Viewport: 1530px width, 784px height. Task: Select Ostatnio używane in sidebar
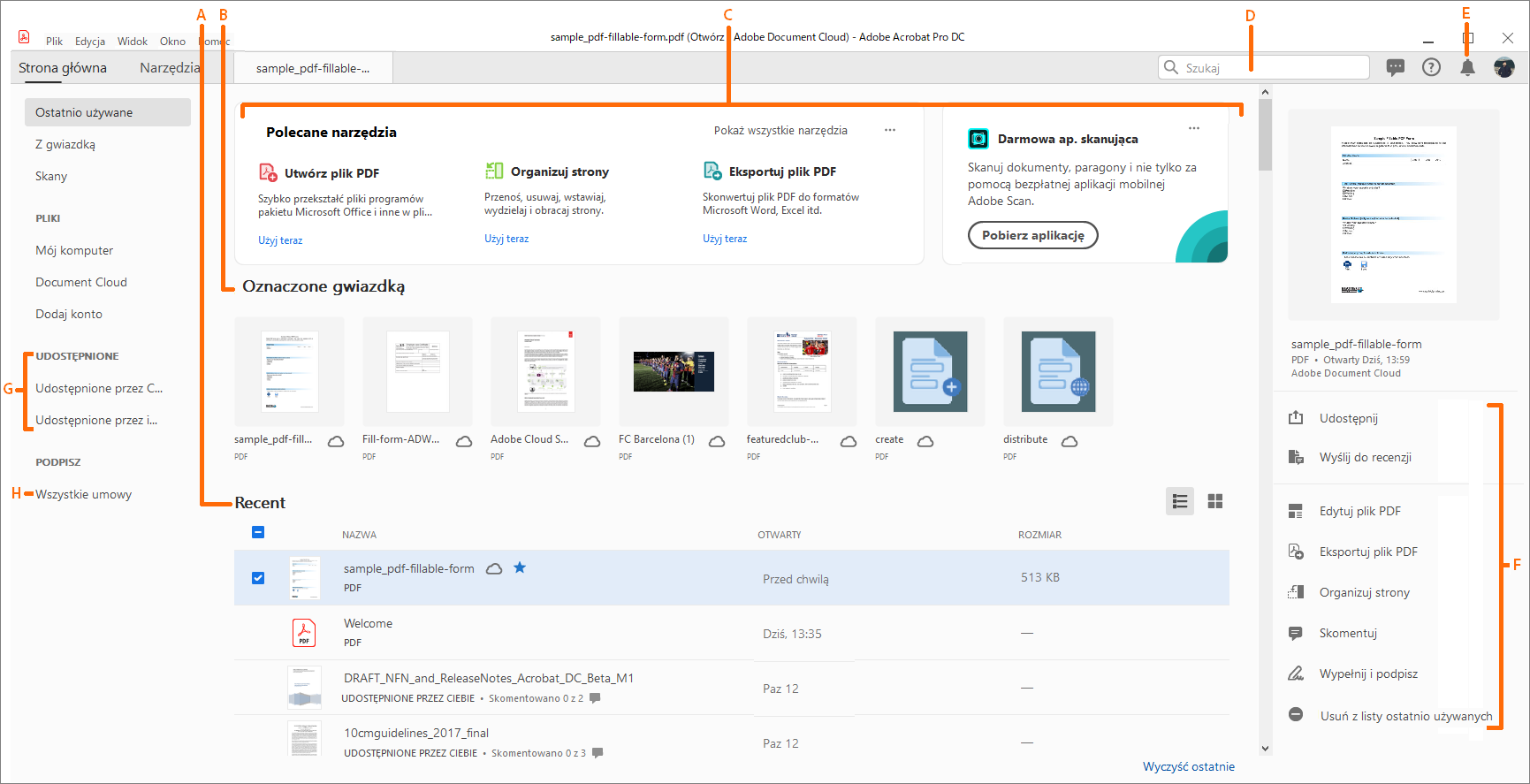108,112
